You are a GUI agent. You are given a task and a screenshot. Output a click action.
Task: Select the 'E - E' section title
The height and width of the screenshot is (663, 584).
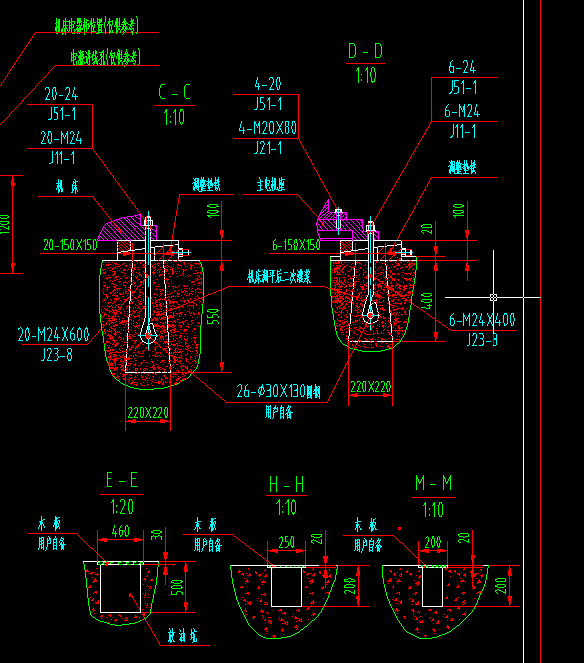122,480
